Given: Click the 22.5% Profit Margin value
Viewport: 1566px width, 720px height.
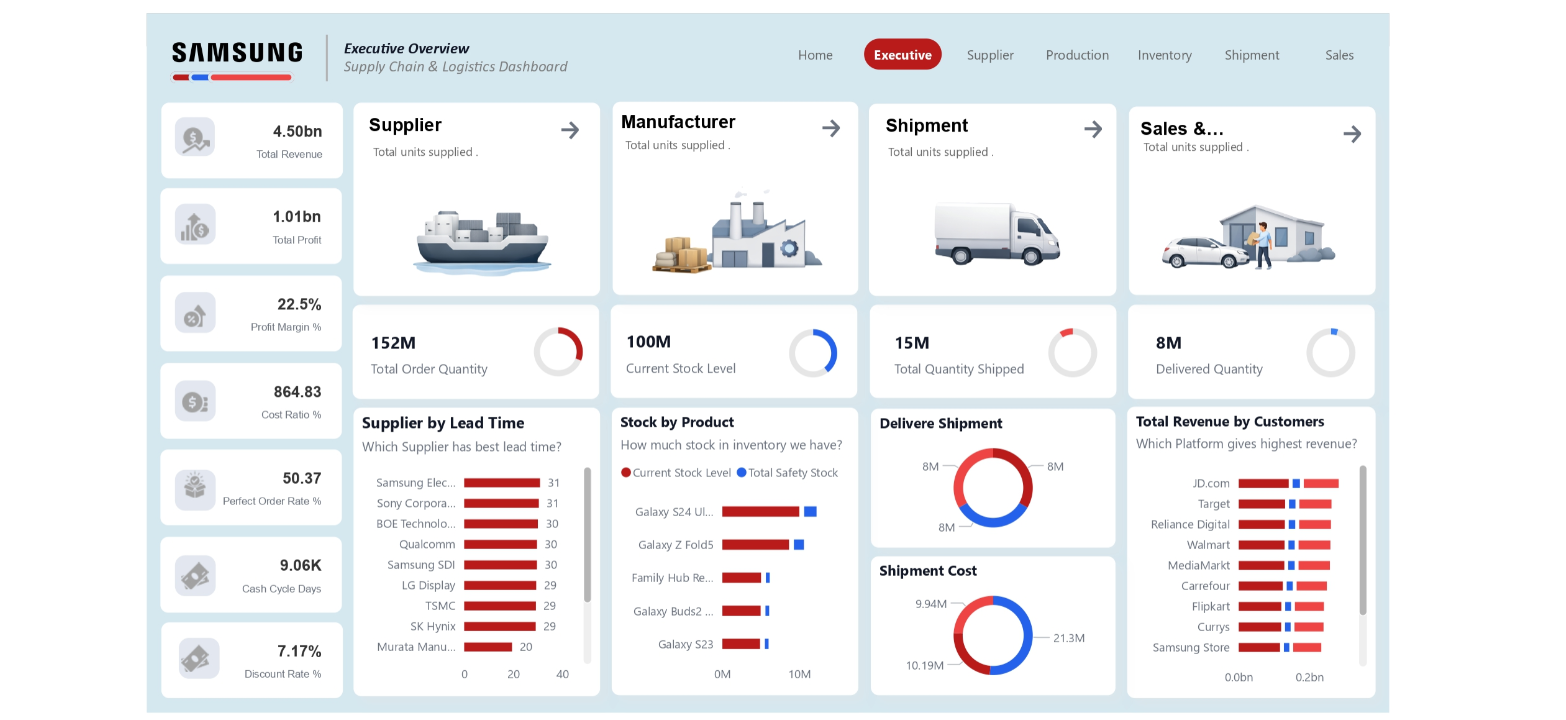Looking at the screenshot, I should pyautogui.click(x=299, y=304).
